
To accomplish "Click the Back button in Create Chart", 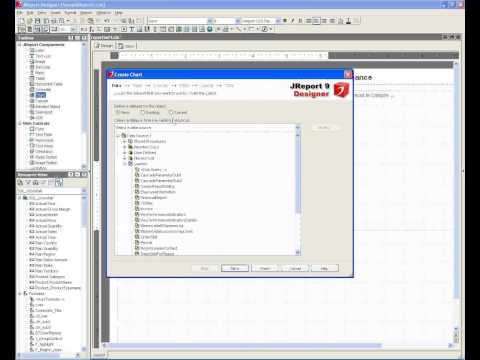I will click(205, 268).
